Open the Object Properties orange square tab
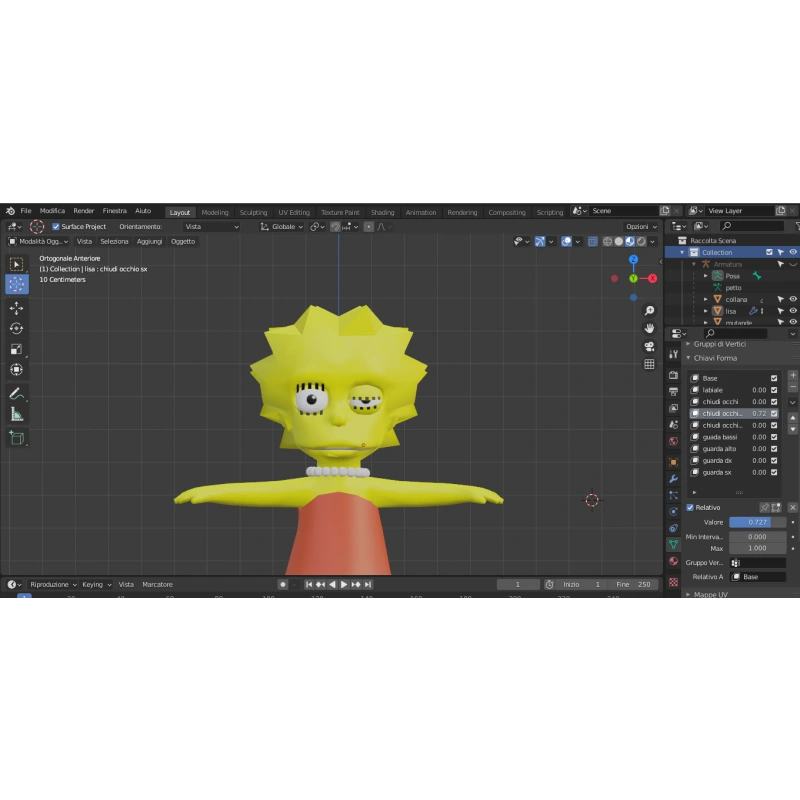 (673, 462)
